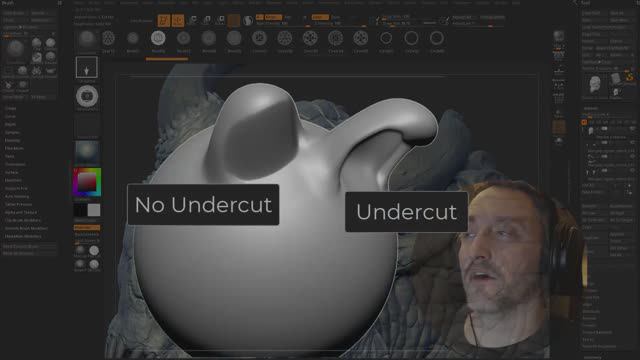Select the colorful PolyMesh star tool icon
The width and height of the screenshot is (640, 360).
pos(630,77)
